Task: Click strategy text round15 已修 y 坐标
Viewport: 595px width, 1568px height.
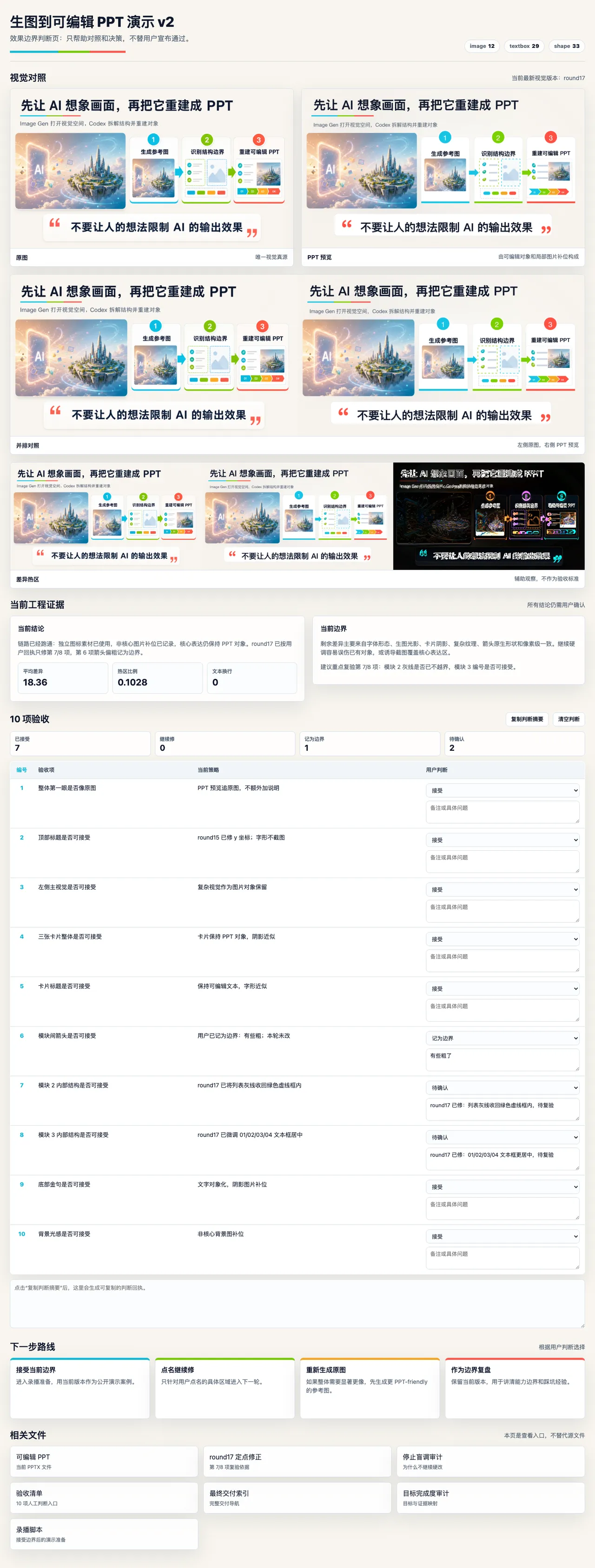Action: (241, 838)
